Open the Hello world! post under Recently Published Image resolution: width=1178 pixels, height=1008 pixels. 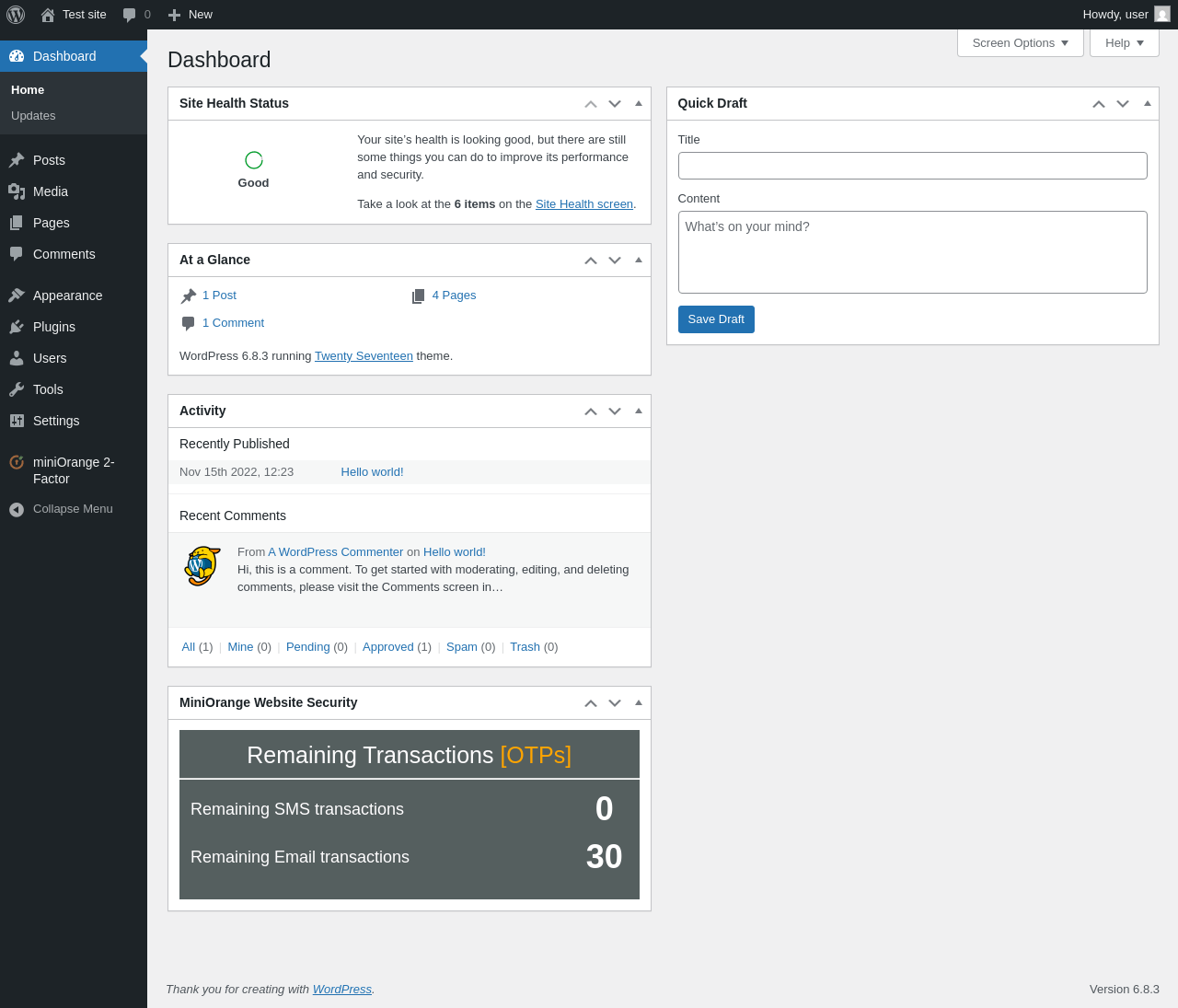point(372,472)
